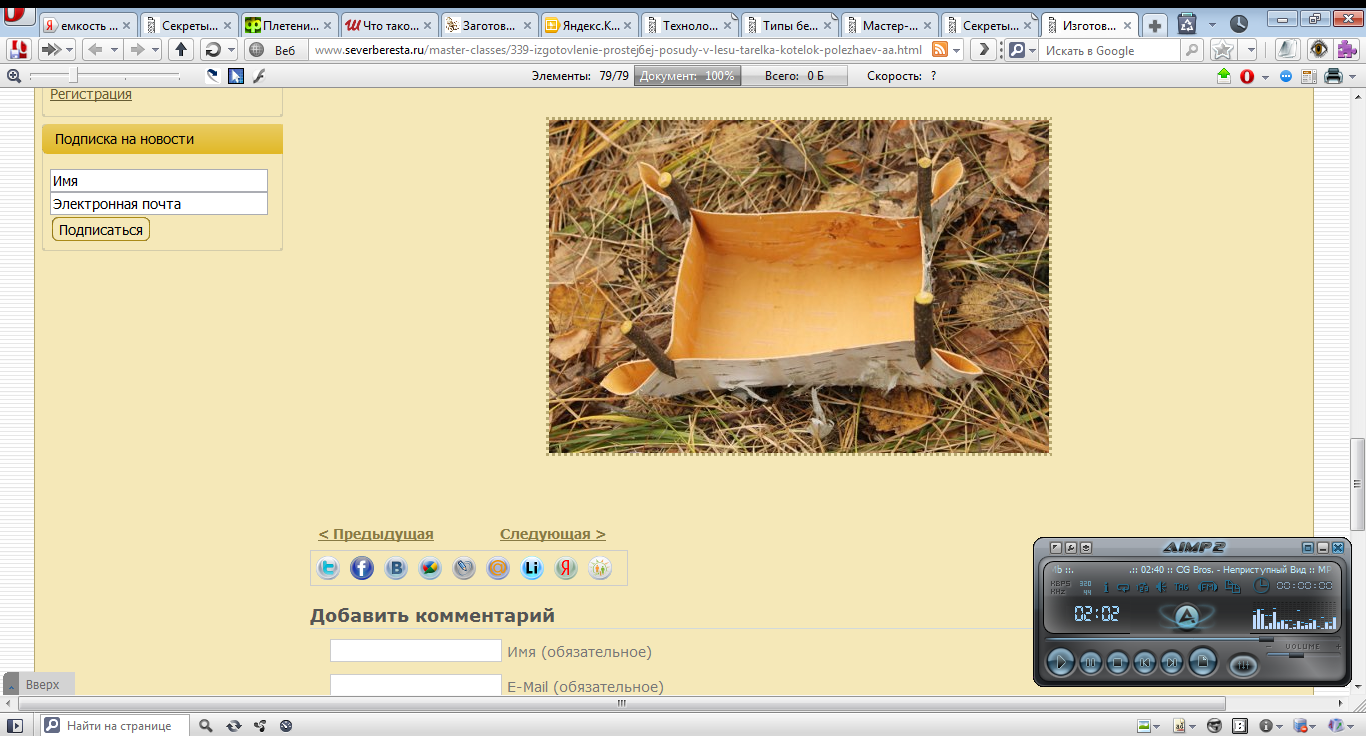Open AIMP tag editor (TAG icon)
This screenshot has width=1366, height=736.
1181,587
